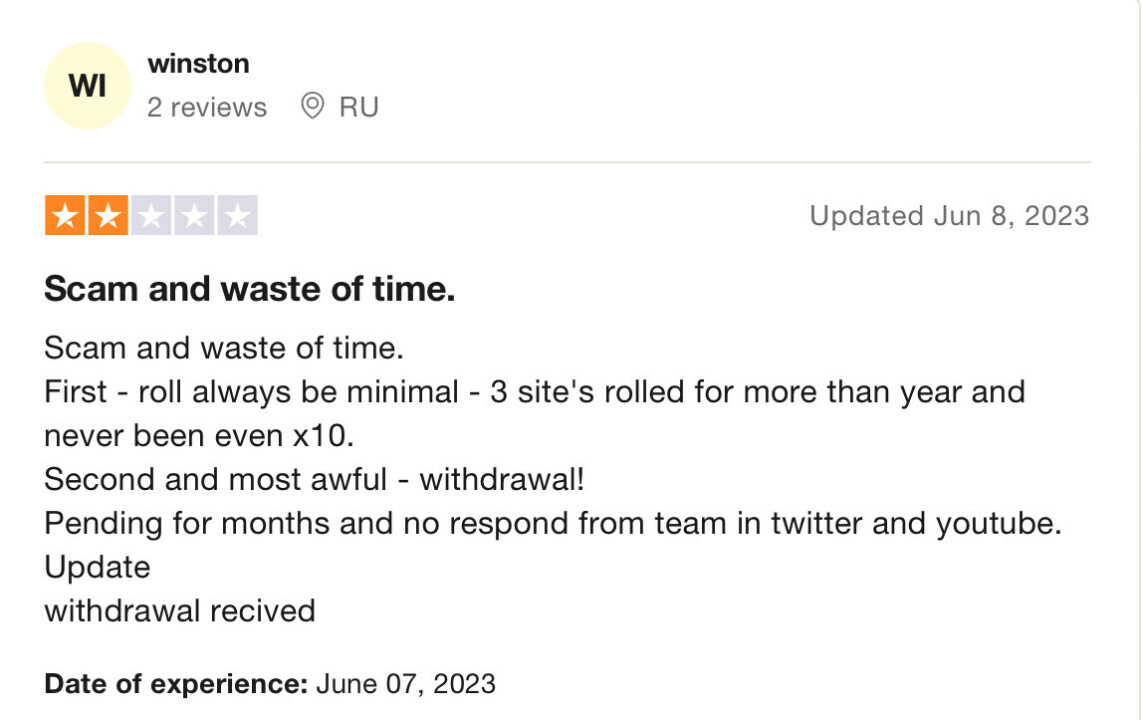The image size is (1142, 720).
Task: Click the WI profile avatar circle
Action: [87, 86]
